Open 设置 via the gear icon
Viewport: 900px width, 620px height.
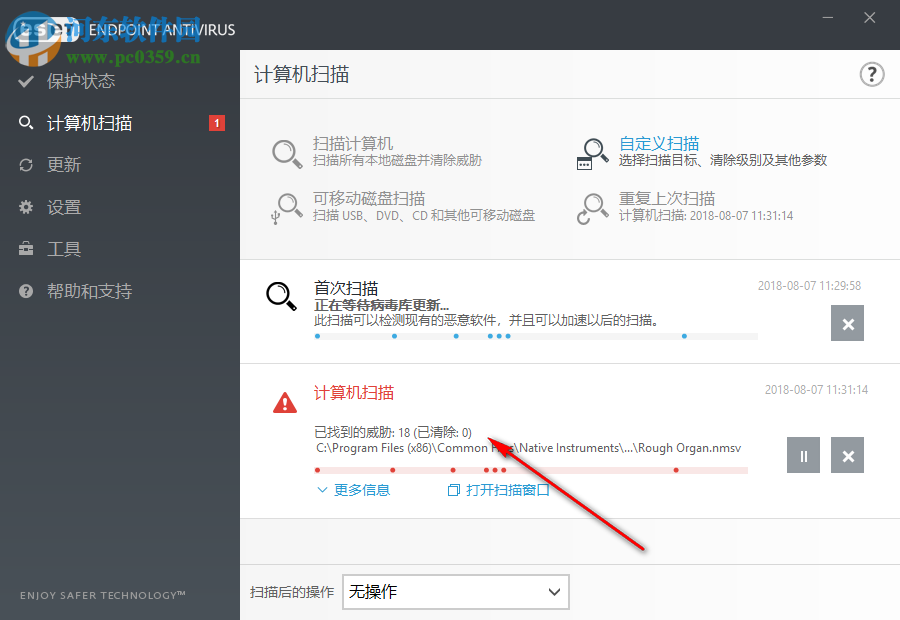(x=25, y=207)
